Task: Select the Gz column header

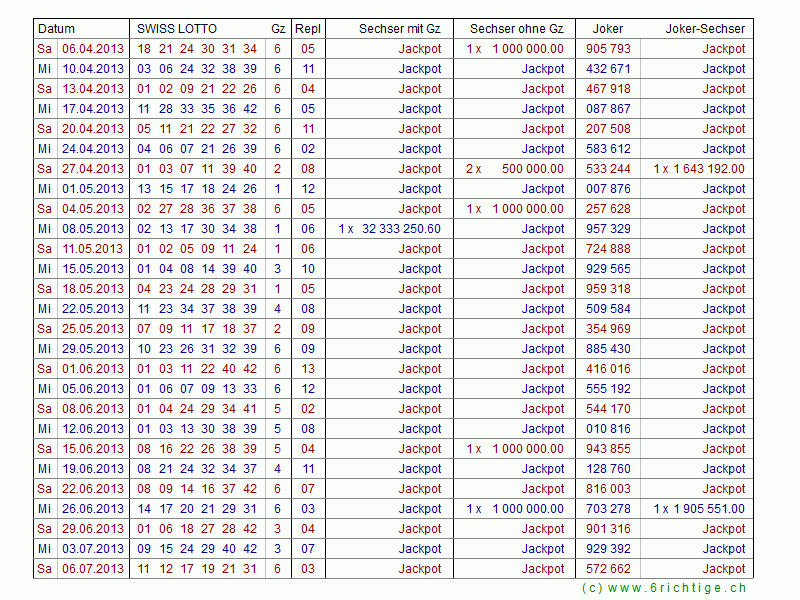Action: pyautogui.click(x=277, y=29)
